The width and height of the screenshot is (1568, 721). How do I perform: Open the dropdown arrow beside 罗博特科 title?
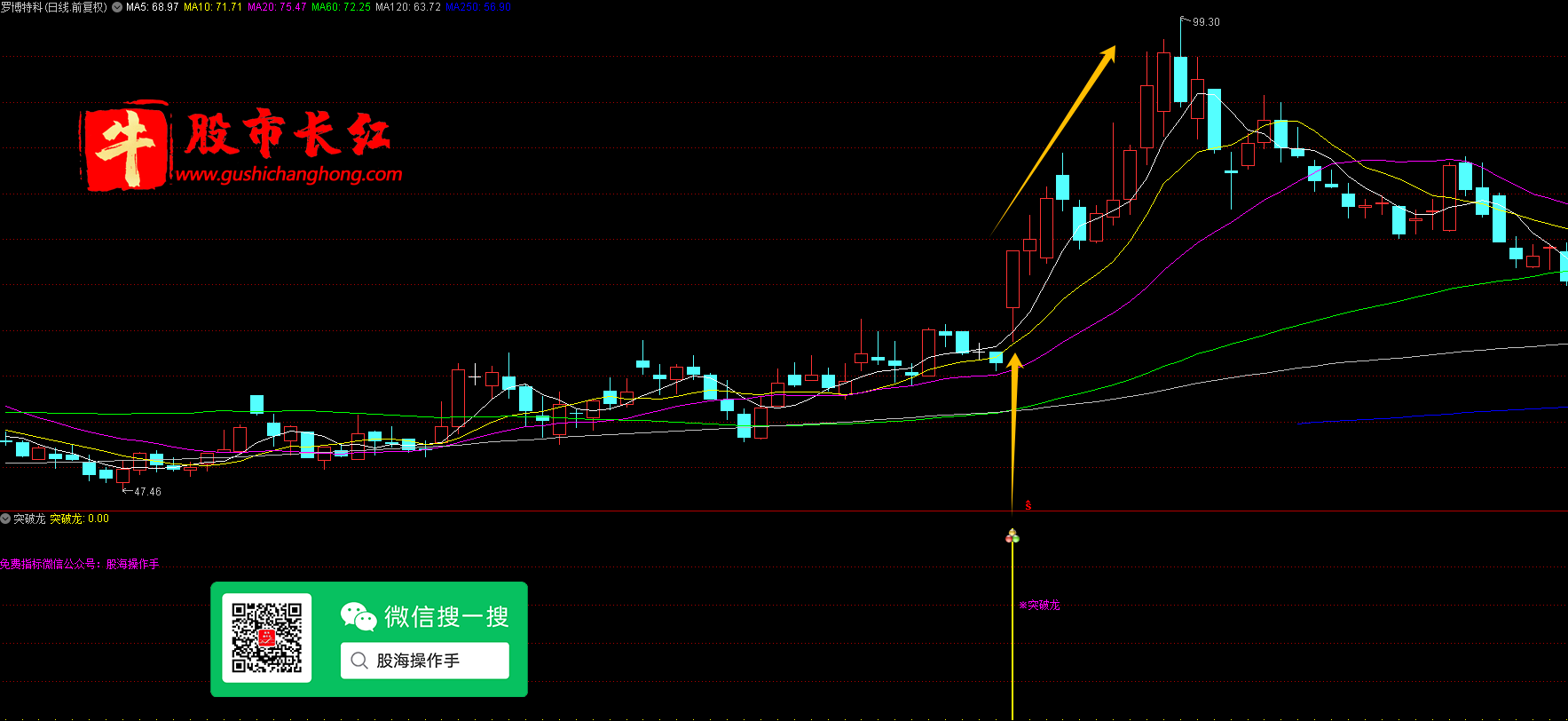click(x=117, y=7)
